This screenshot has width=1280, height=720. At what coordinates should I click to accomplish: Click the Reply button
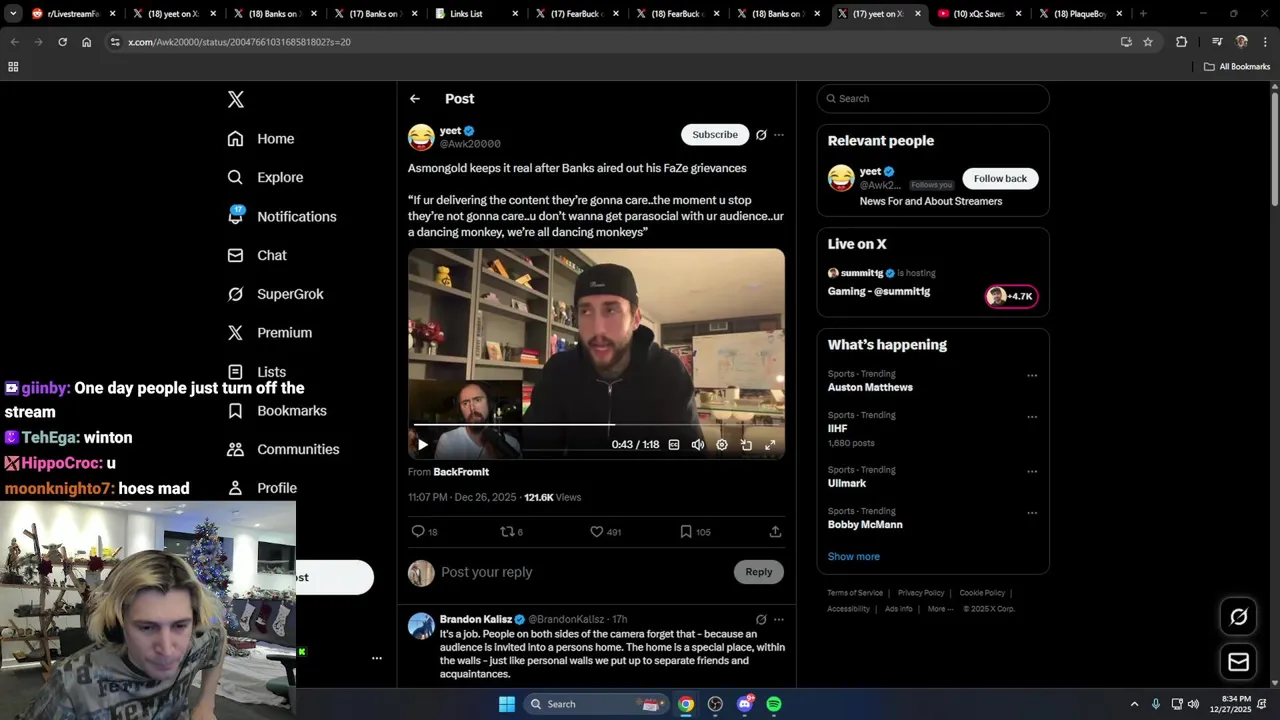pyautogui.click(x=759, y=572)
